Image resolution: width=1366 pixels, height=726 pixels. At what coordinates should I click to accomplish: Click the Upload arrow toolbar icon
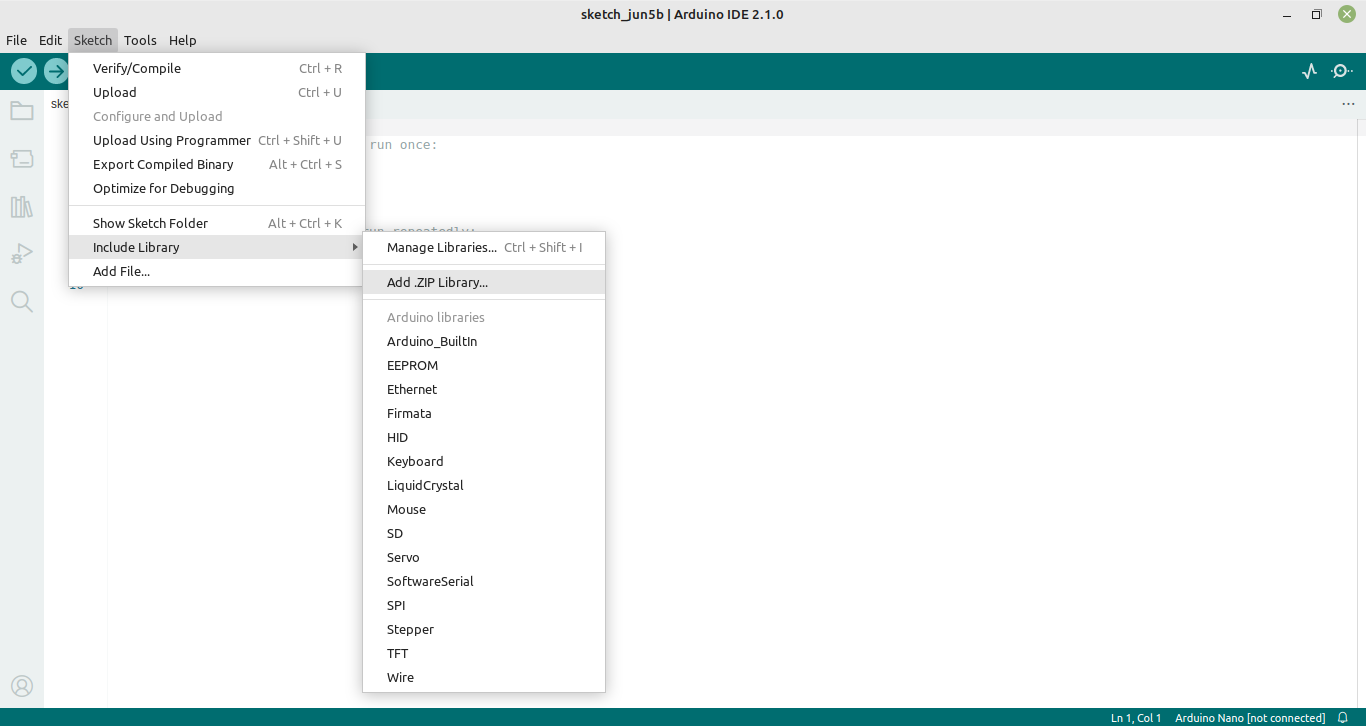(x=56, y=71)
